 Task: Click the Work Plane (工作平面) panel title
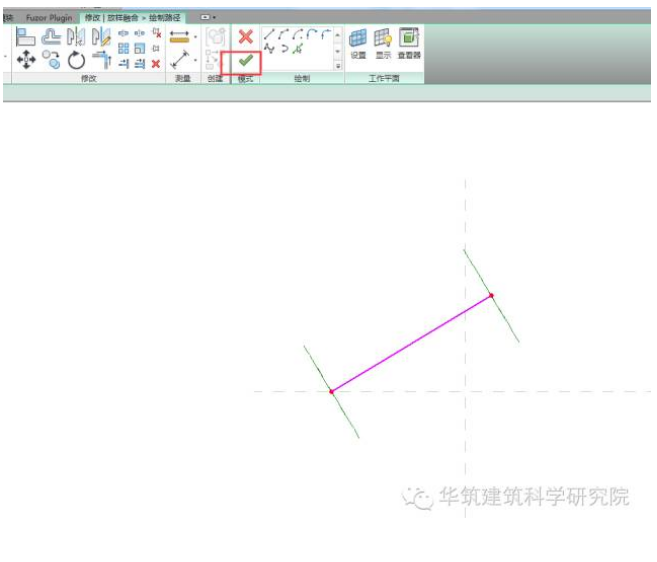coord(384,78)
